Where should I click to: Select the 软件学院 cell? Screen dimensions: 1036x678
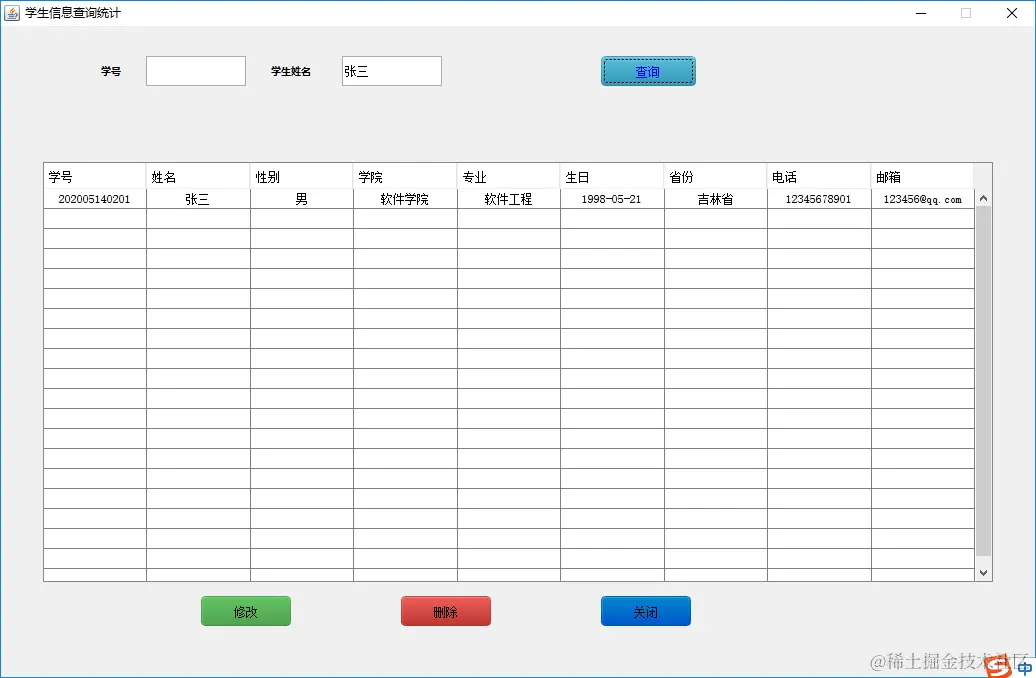tap(405, 199)
